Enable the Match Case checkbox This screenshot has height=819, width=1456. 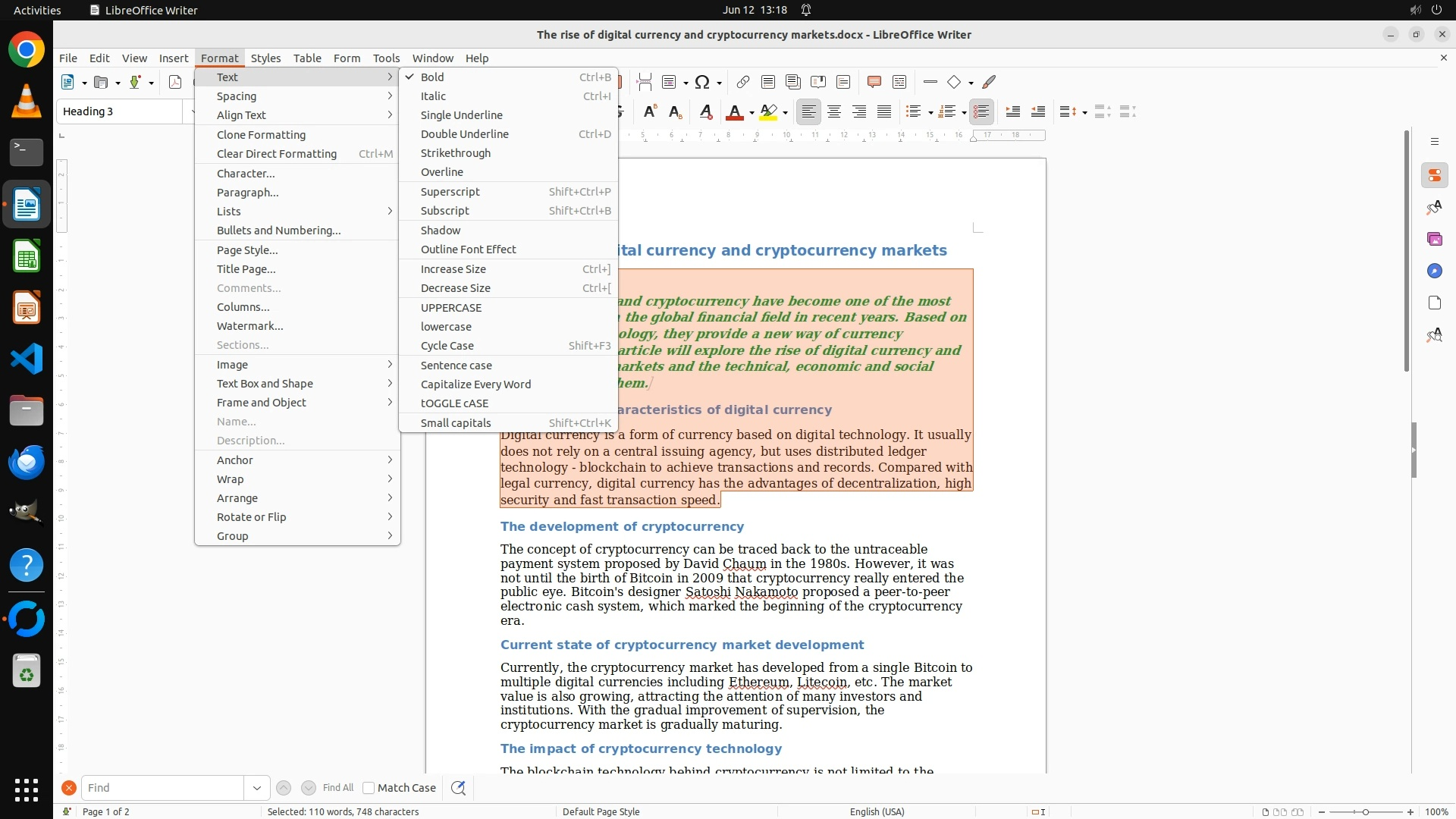pyautogui.click(x=369, y=788)
